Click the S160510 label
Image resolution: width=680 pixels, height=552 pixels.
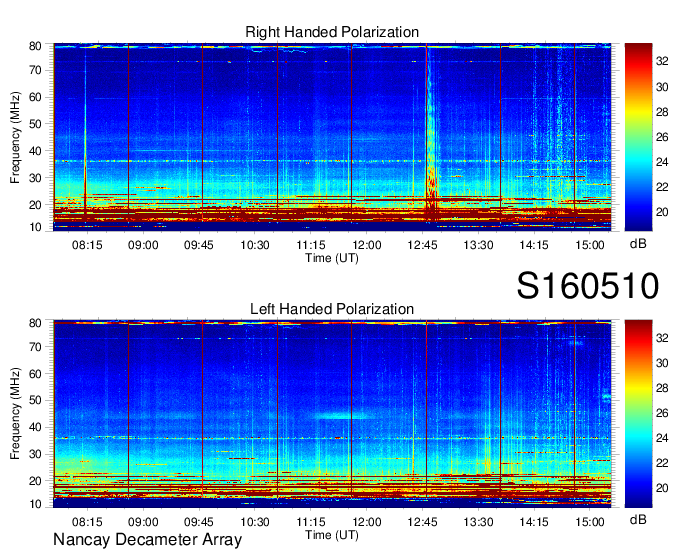(588, 286)
